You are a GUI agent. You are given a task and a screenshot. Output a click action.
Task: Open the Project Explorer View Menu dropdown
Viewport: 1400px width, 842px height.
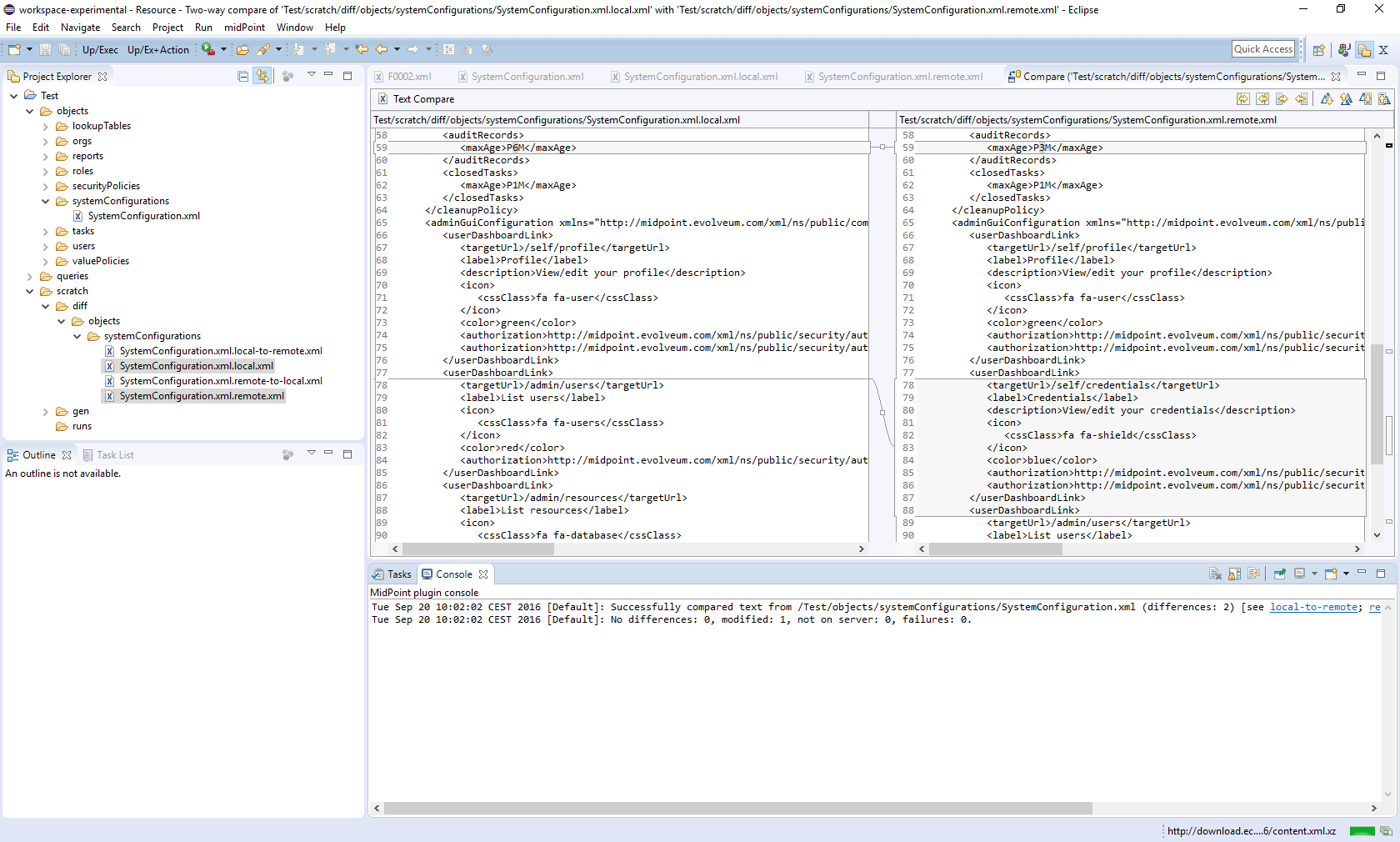(x=312, y=75)
